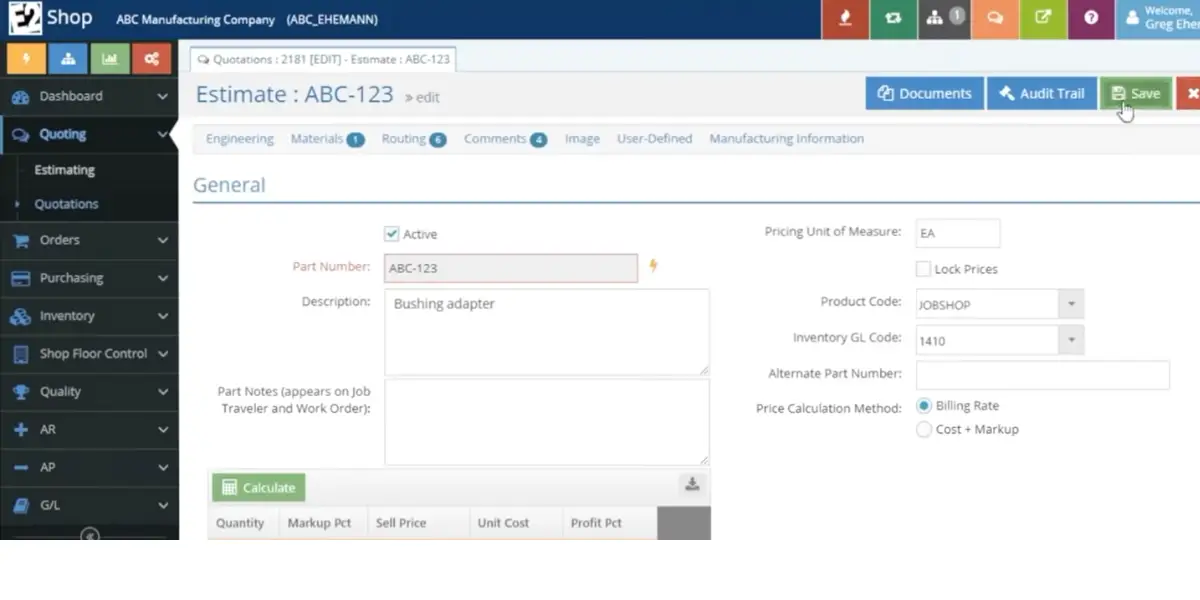Click the purple help question mark icon
The width and height of the screenshot is (1200, 600).
[1091, 19]
